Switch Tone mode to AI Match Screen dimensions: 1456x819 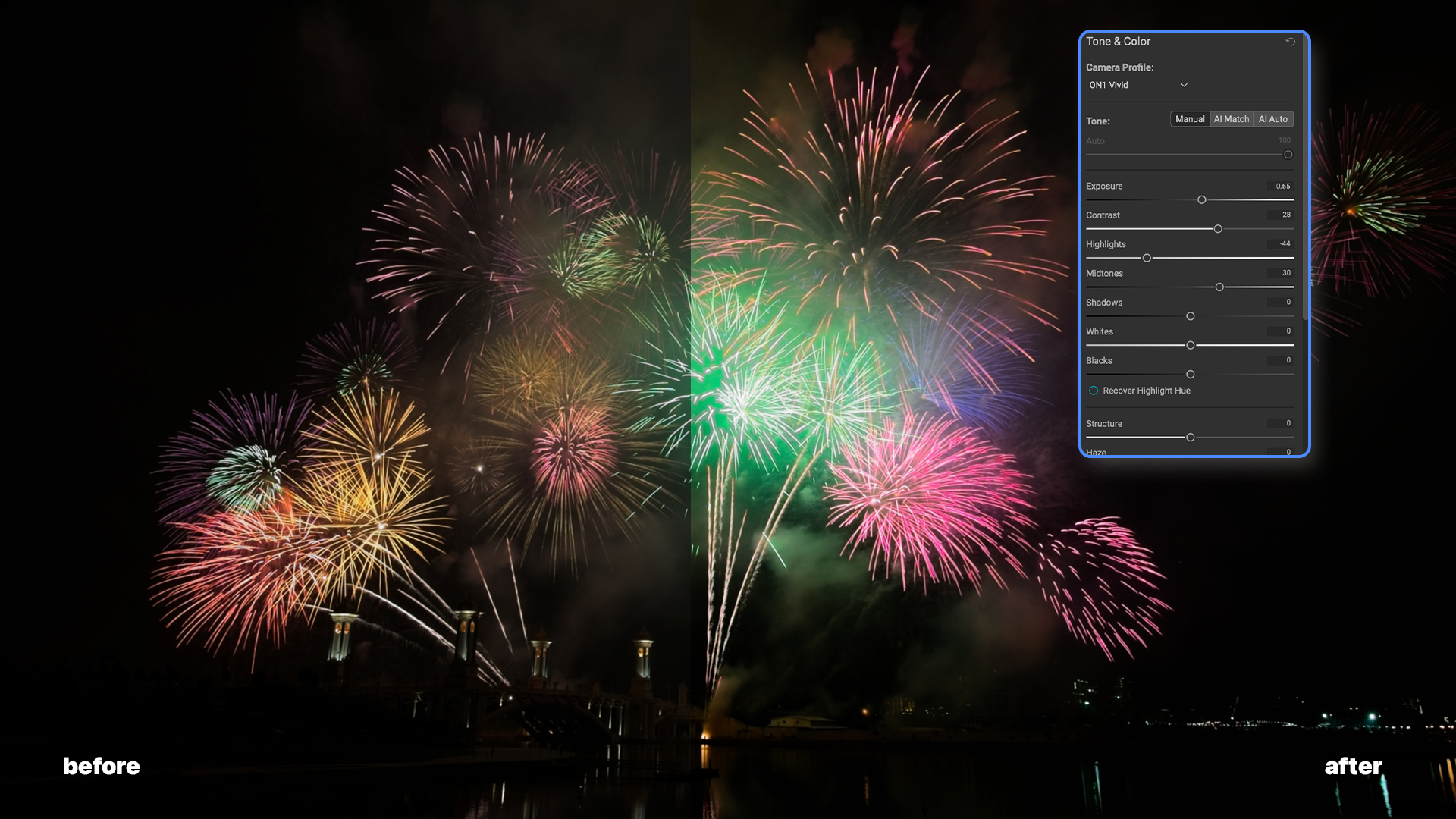[1231, 118]
